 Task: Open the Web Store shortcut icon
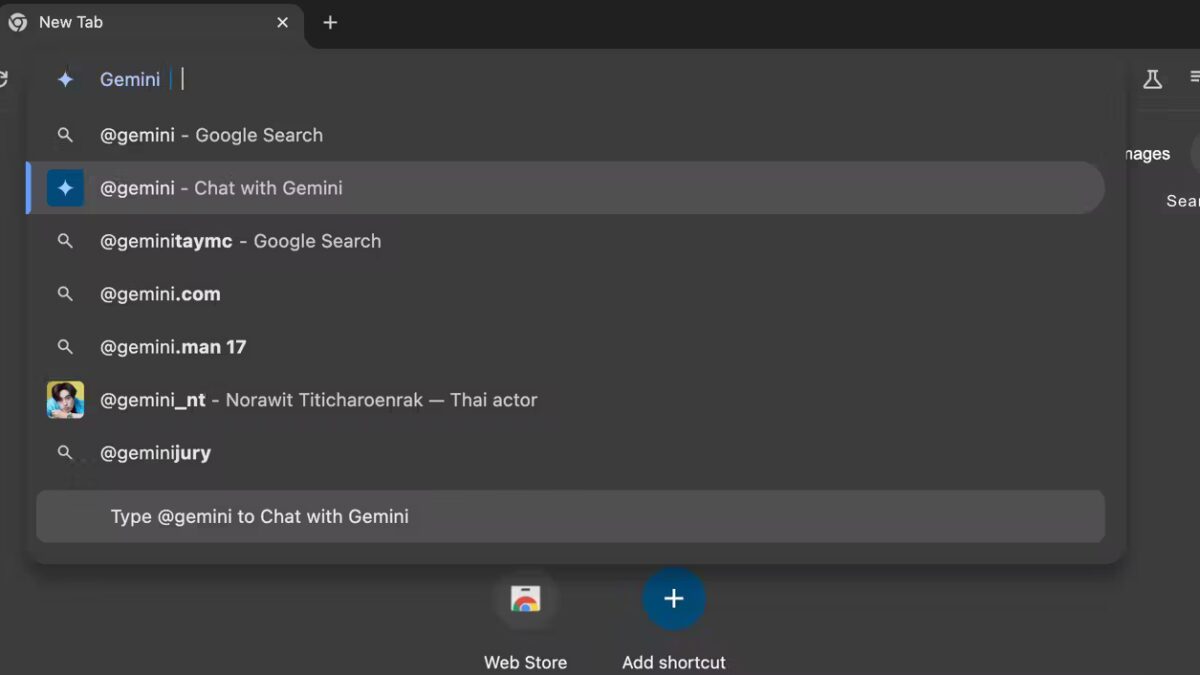(x=525, y=599)
